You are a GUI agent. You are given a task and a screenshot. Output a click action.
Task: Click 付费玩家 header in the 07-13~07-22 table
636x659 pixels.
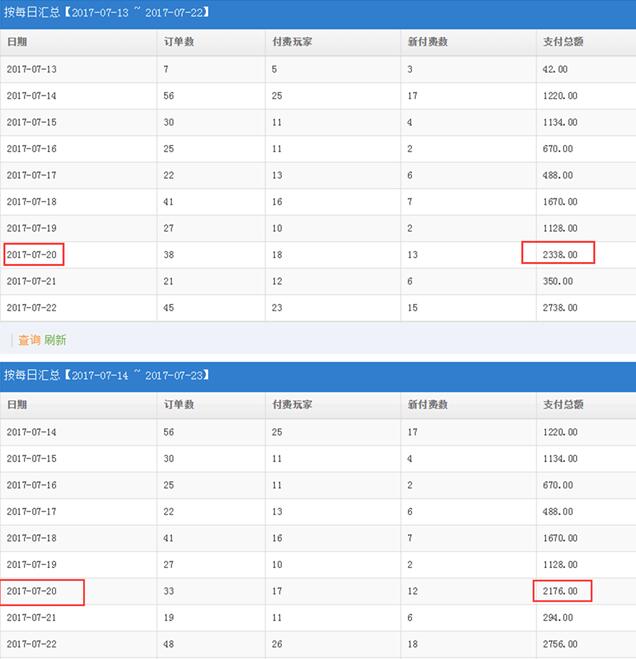(292, 42)
